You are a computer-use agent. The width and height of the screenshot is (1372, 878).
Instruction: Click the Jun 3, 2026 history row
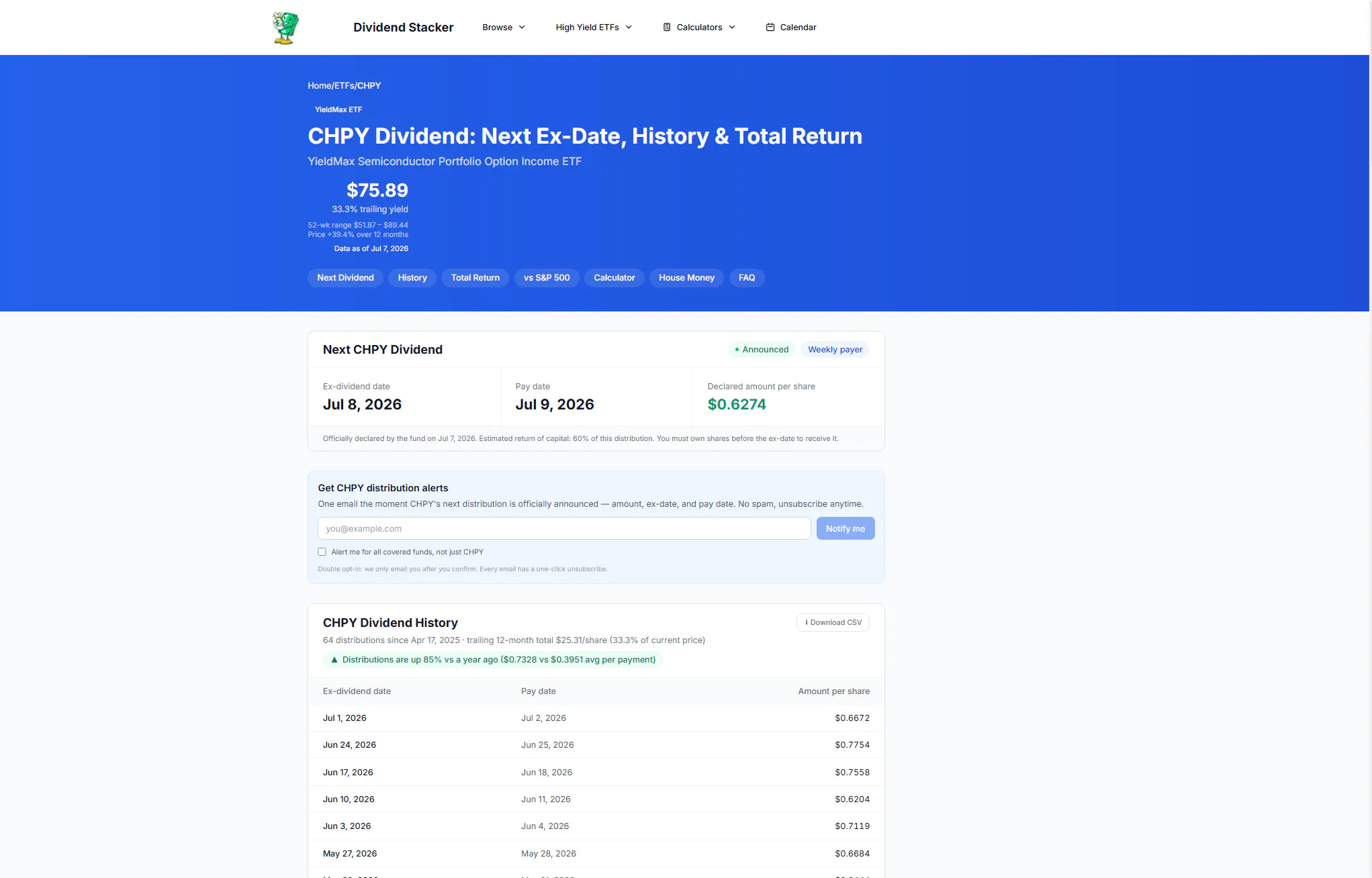(x=596, y=826)
